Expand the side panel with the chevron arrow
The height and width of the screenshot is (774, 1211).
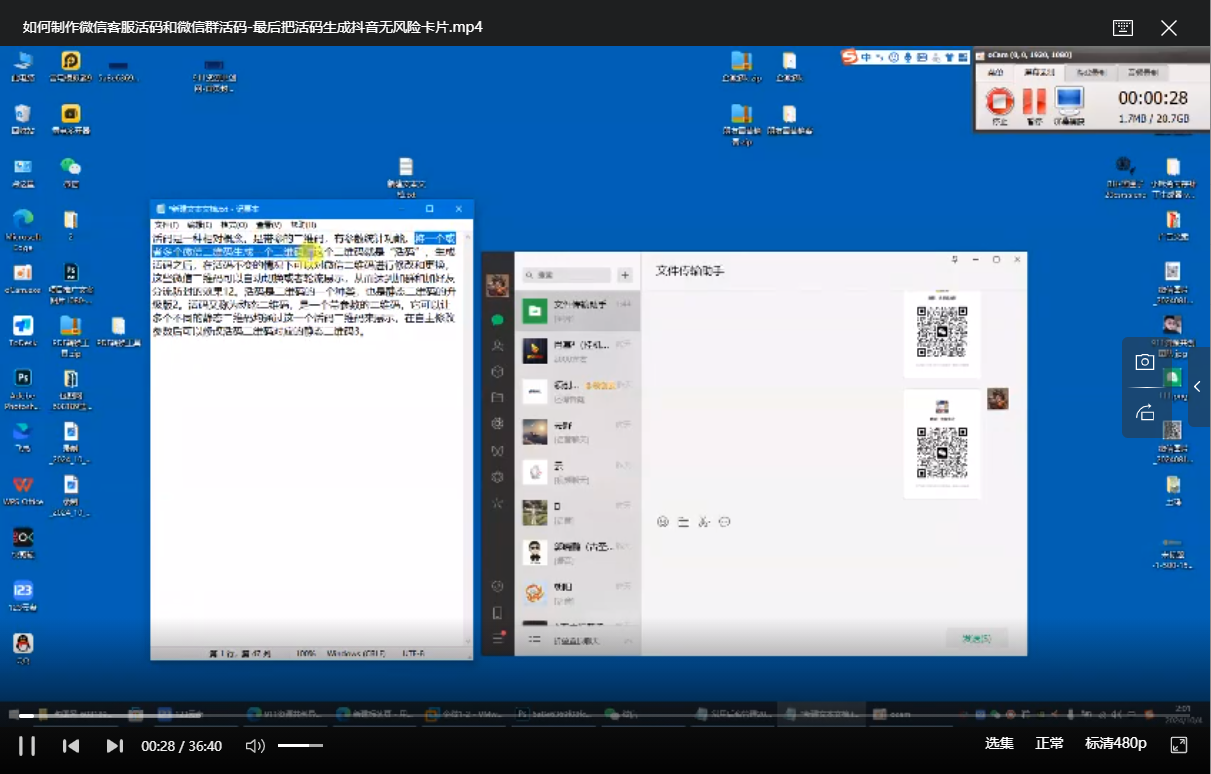pyautogui.click(x=1197, y=387)
